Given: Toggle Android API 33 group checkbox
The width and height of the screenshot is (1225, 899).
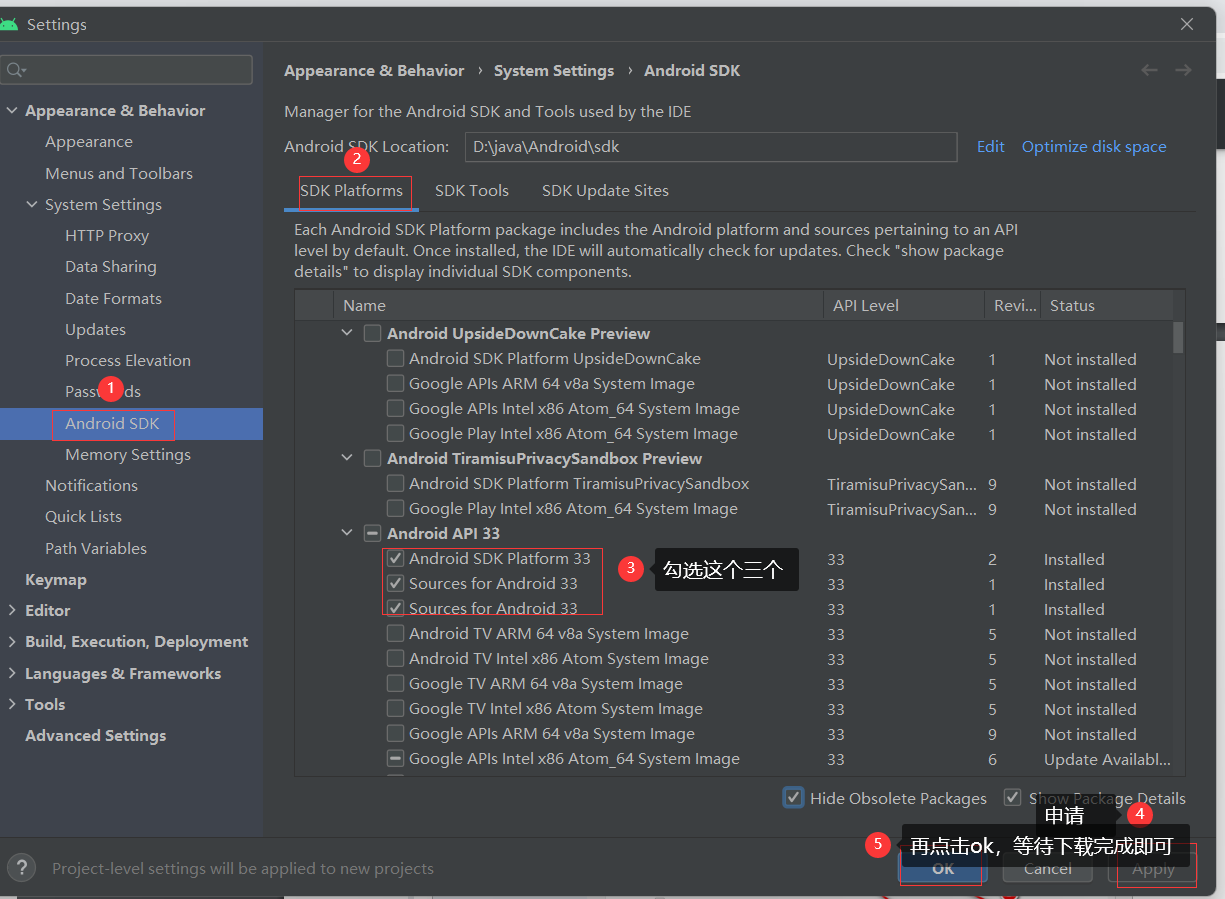Looking at the screenshot, I should 372,533.
